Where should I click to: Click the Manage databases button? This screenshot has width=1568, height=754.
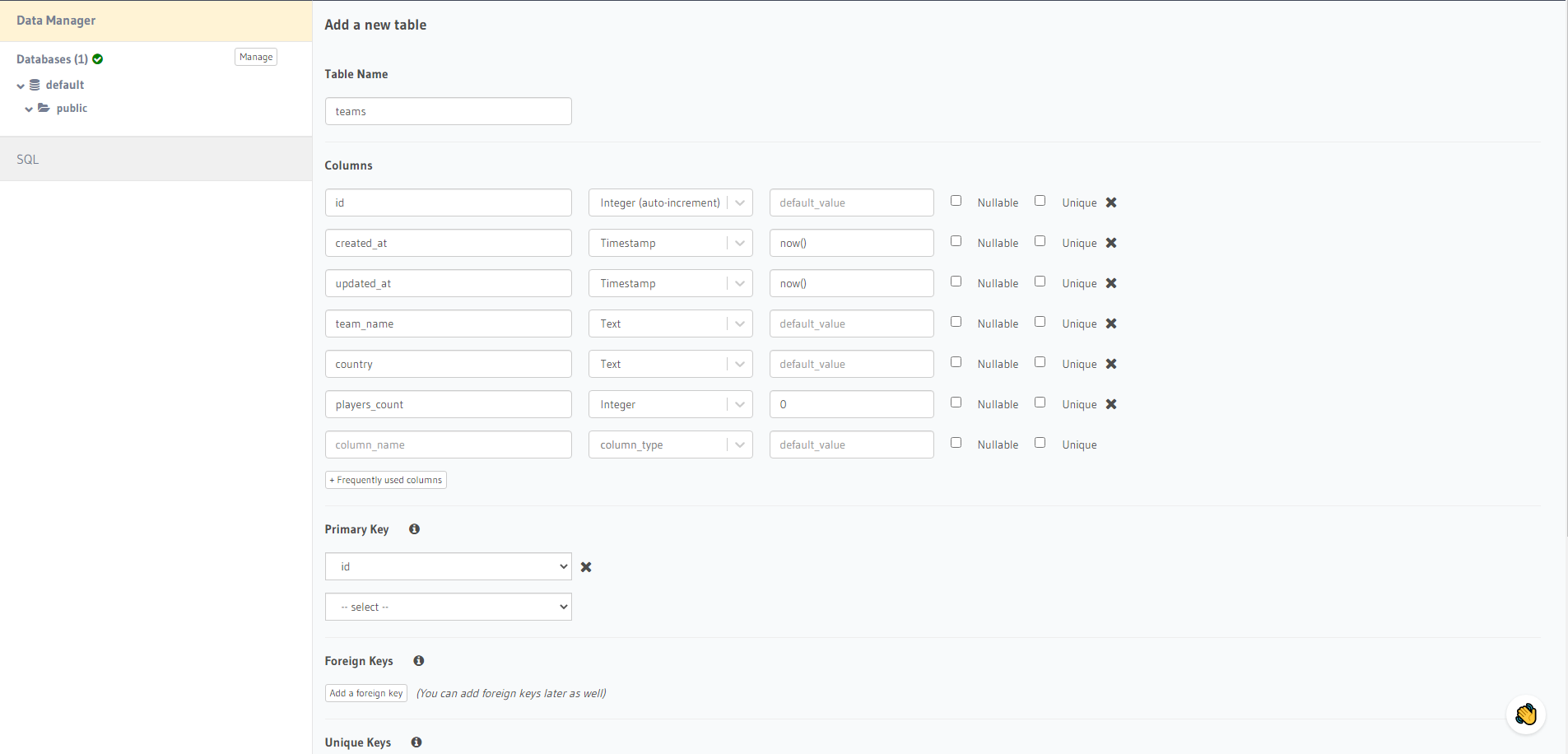[x=256, y=57]
